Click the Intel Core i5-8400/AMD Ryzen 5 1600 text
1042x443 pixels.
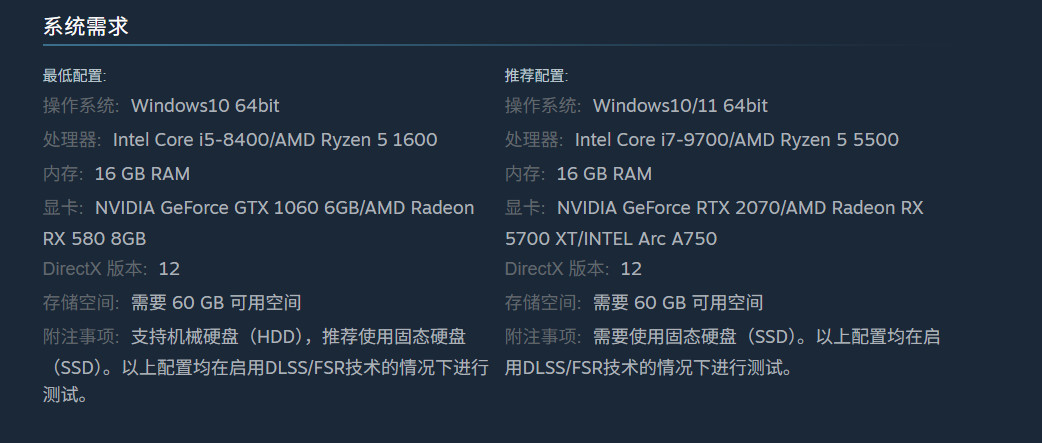tap(275, 140)
